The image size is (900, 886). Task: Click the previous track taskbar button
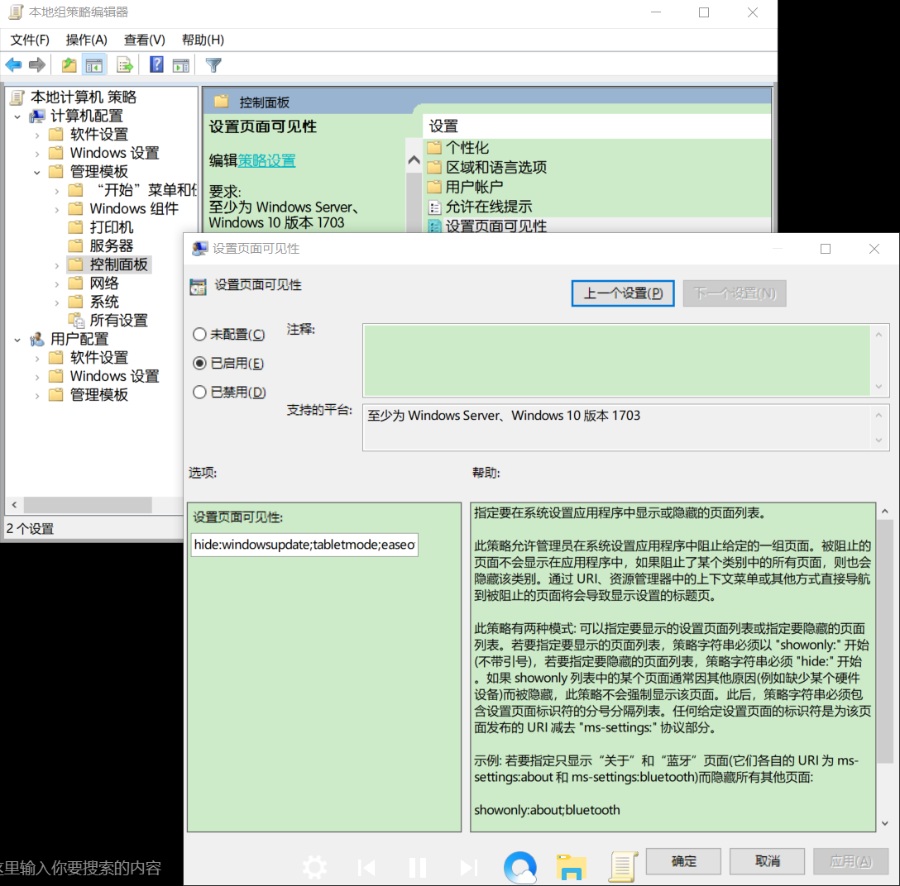pyautogui.click(x=366, y=868)
